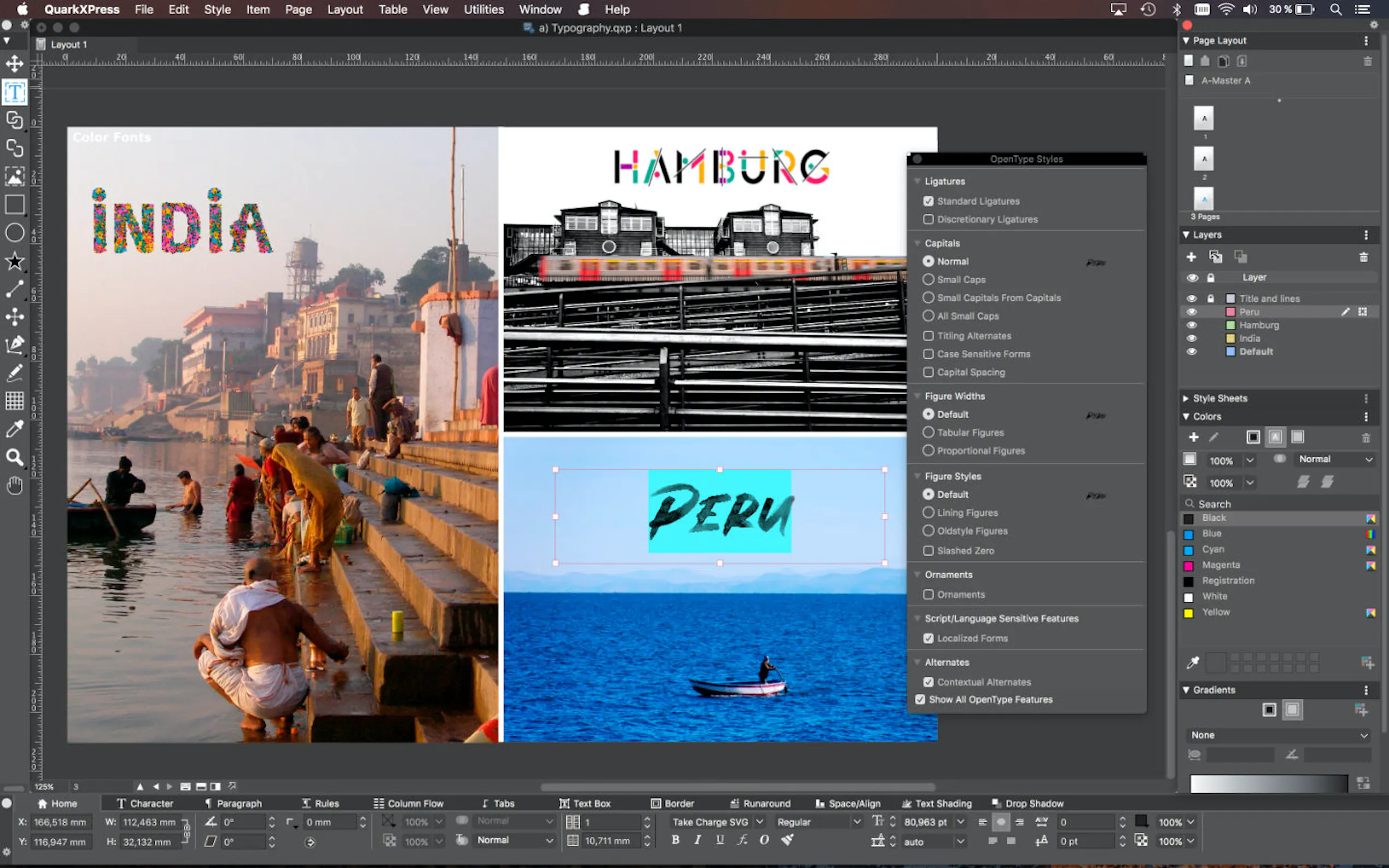Hide the Hamburg layer visibility eye
The height and width of the screenshot is (868, 1389).
1192,325
